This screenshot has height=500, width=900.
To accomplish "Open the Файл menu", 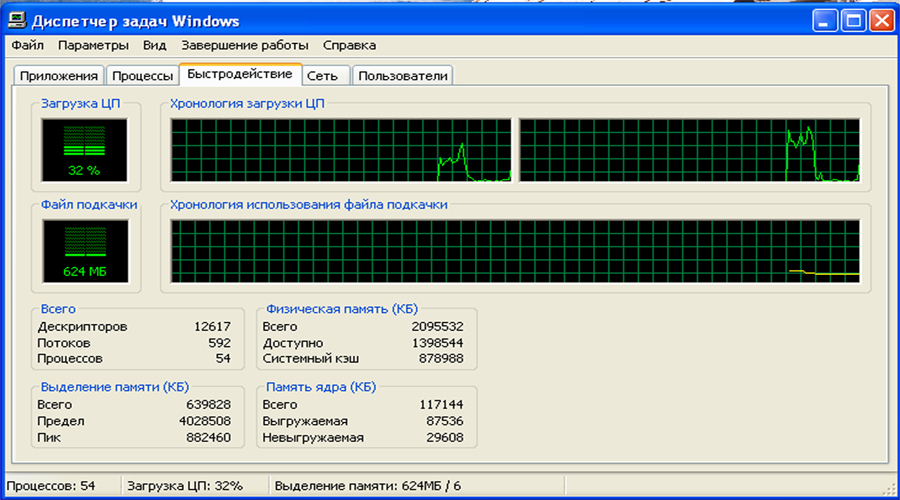I will click(x=28, y=45).
